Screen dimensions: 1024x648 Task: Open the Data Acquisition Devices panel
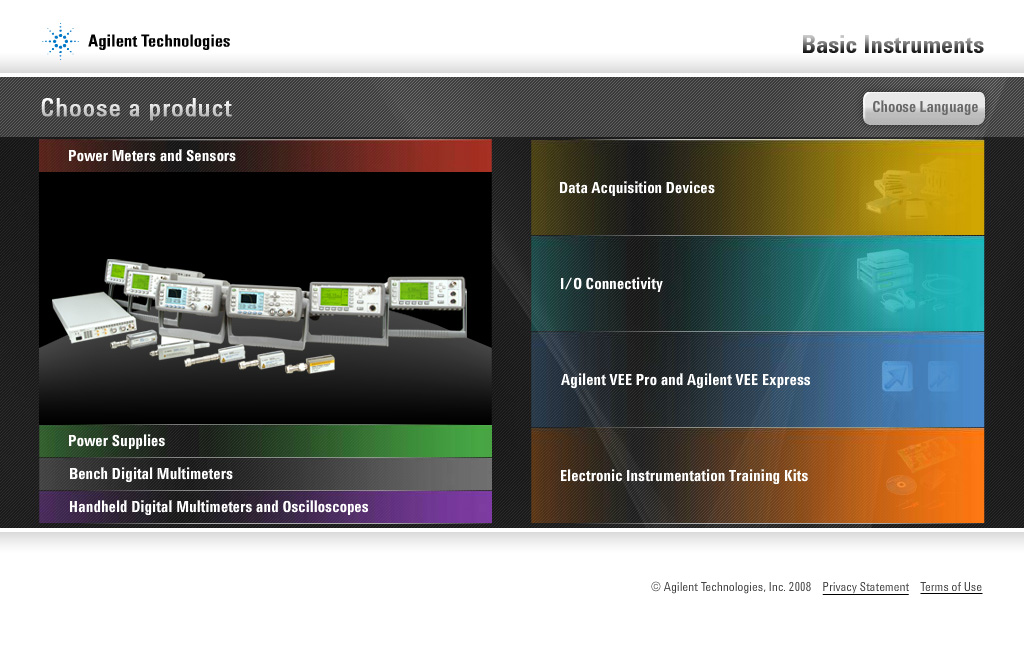tap(700, 187)
